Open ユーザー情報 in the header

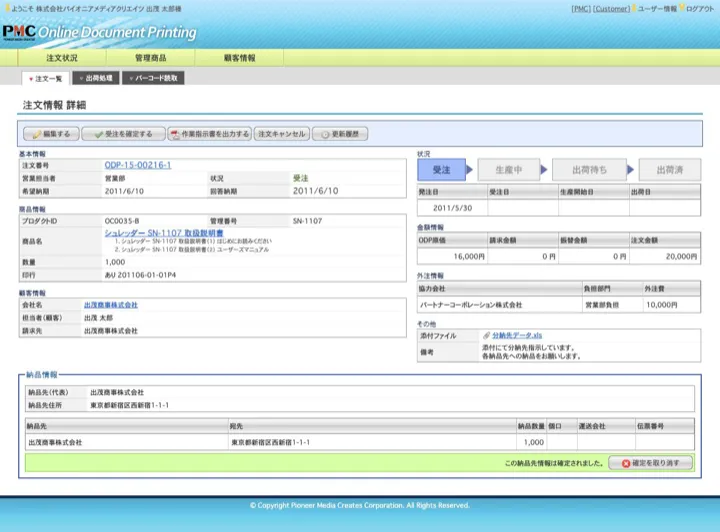[657, 9]
